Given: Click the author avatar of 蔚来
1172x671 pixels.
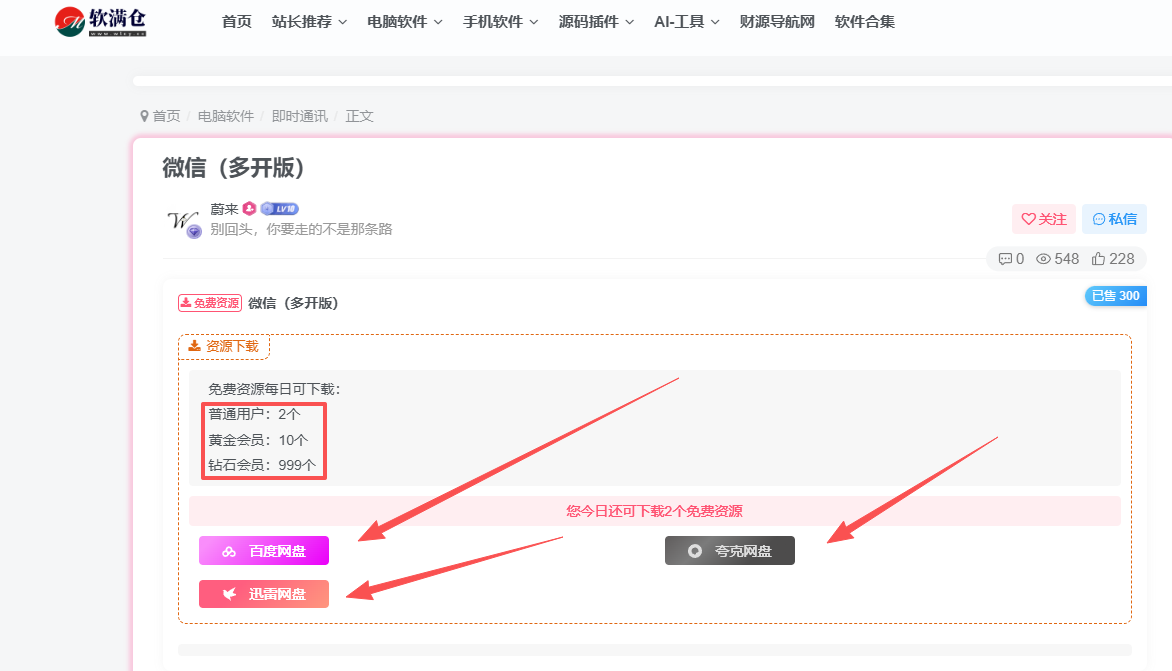Looking at the screenshot, I should click(183, 220).
